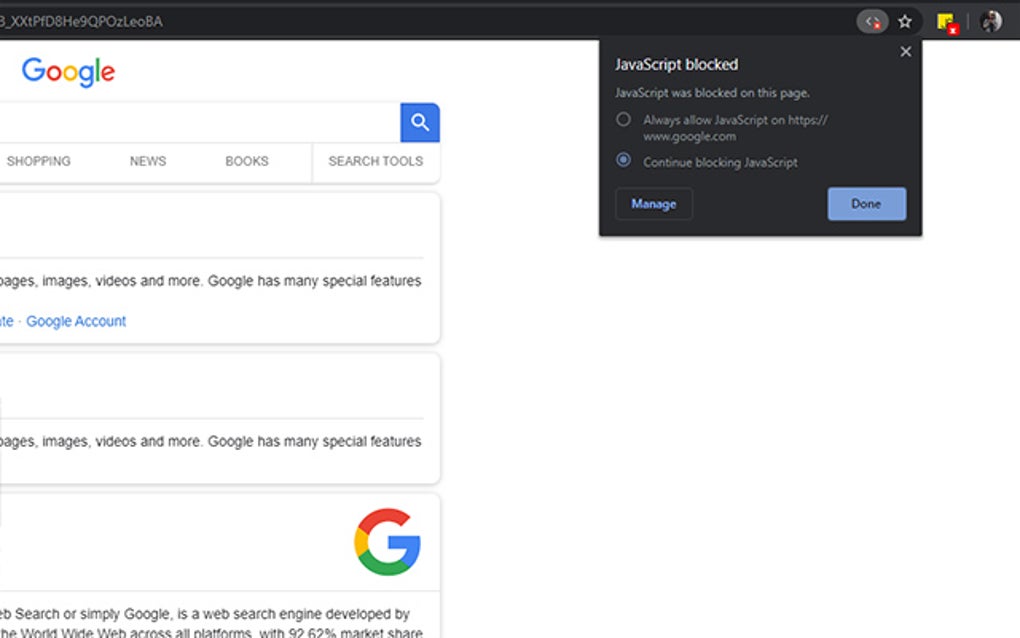Close the JavaScript blocked popup
Image resolution: width=1020 pixels, height=638 pixels.
click(906, 52)
